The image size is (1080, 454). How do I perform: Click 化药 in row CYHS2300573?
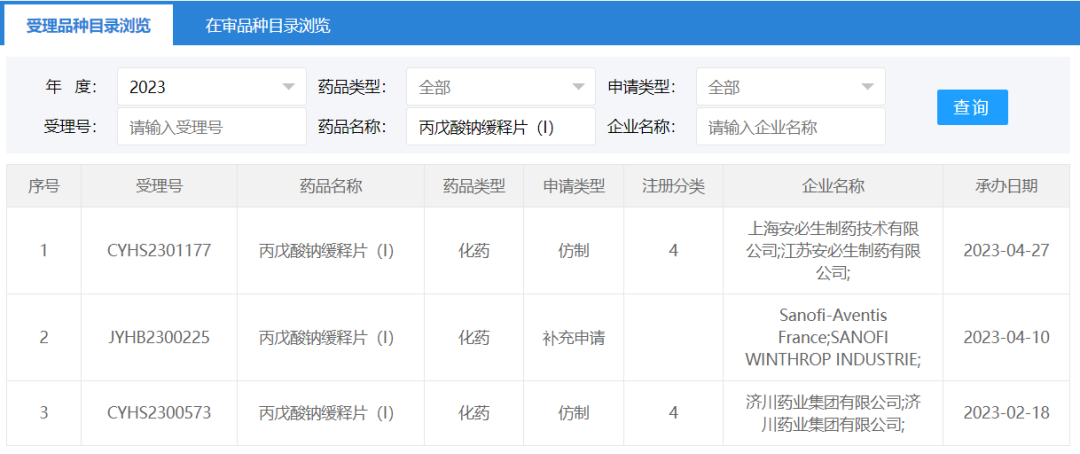pyautogui.click(x=474, y=413)
